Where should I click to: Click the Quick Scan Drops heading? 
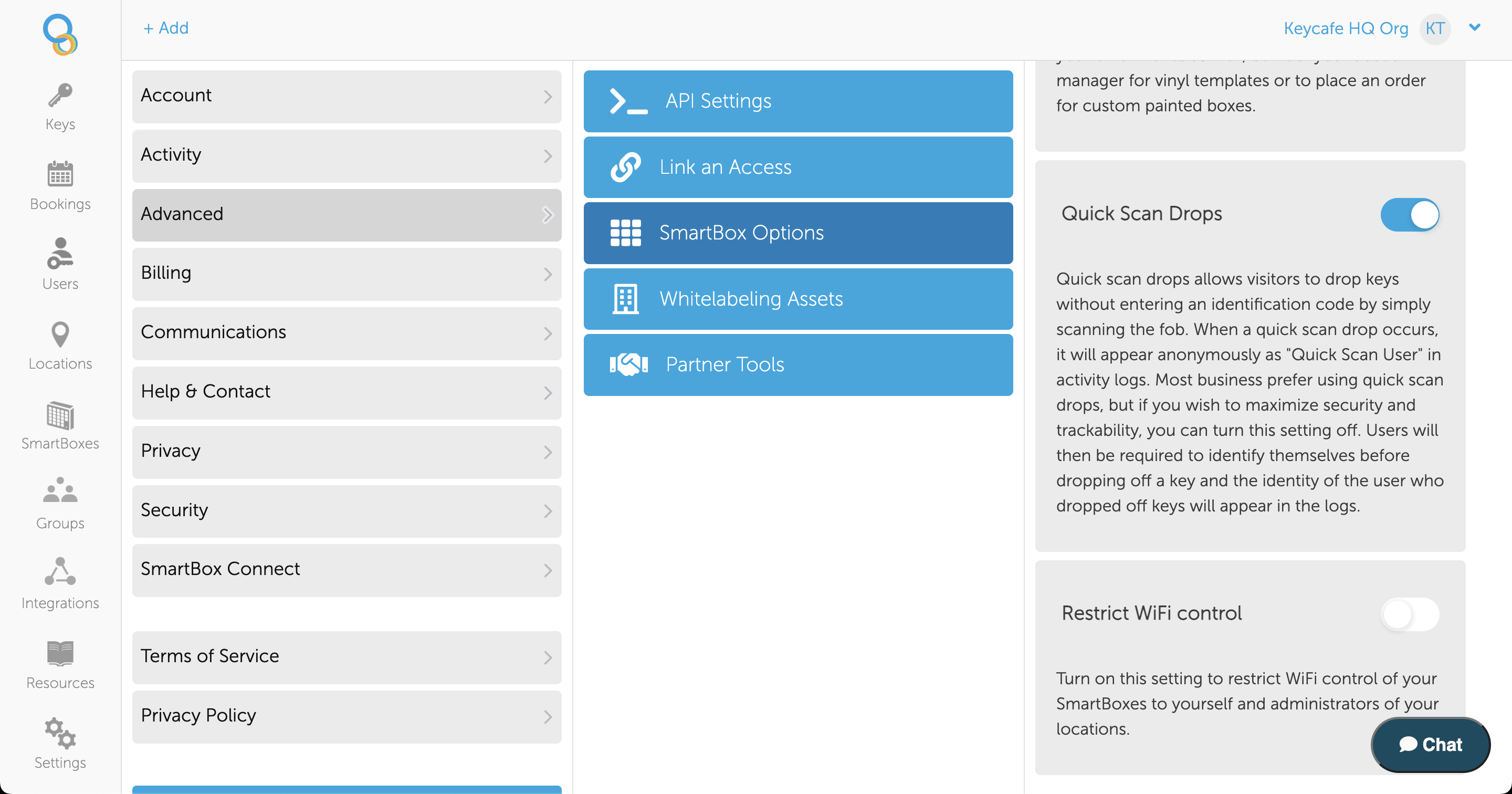(1142, 214)
